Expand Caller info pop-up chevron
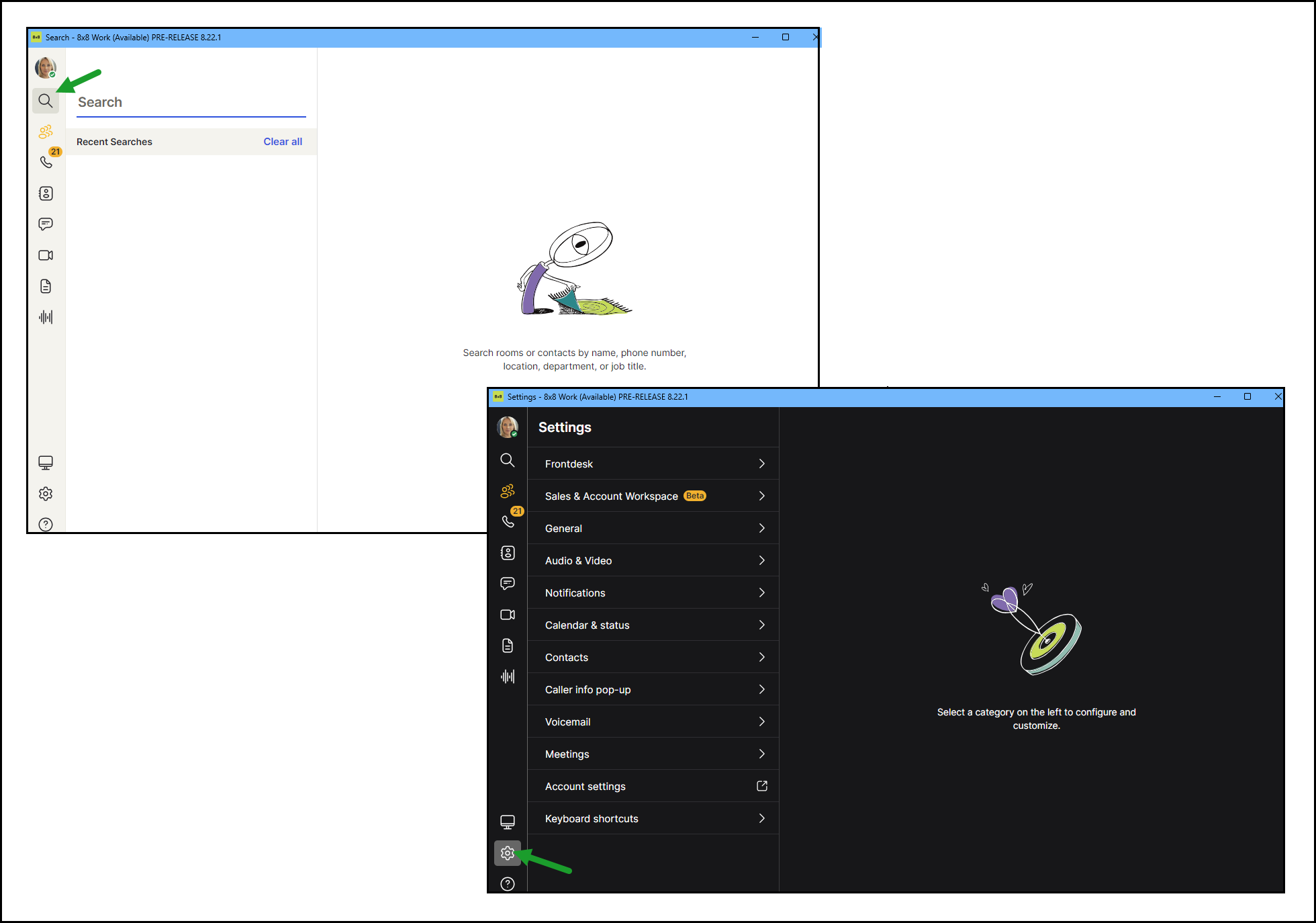The image size is (1316, 923). [762, 690]
